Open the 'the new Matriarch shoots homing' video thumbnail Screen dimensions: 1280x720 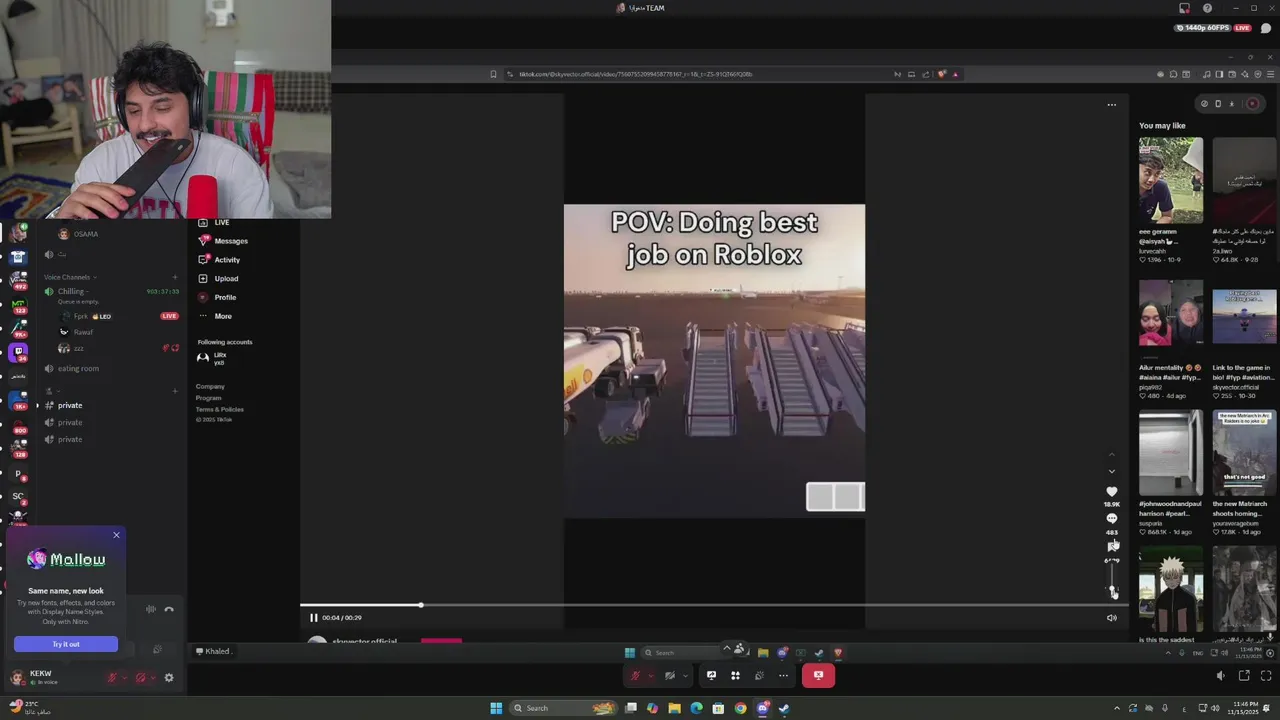1244,453
